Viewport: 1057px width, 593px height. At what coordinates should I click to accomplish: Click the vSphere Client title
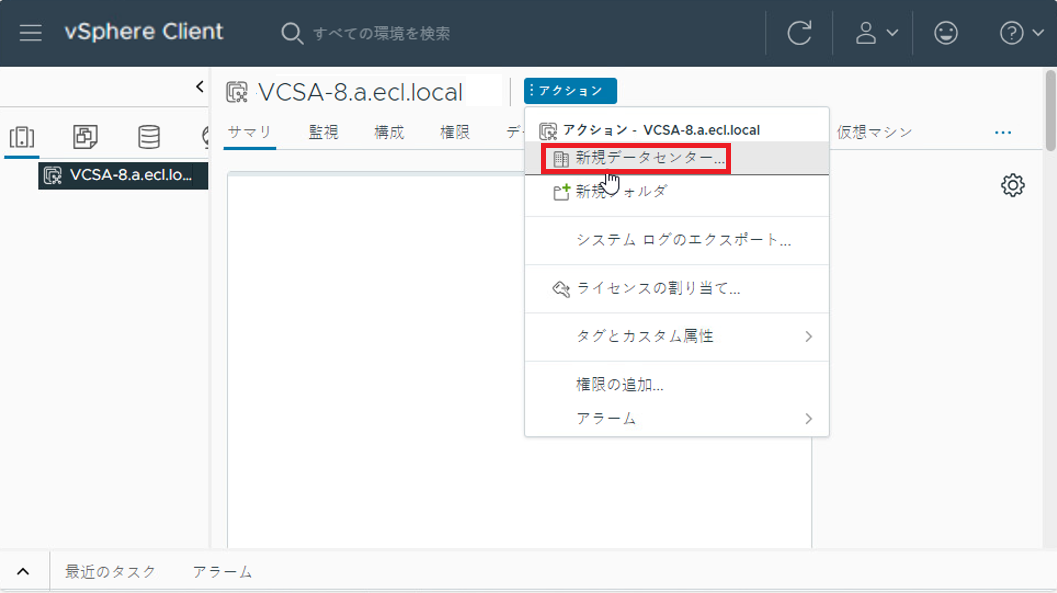(144, 32)
